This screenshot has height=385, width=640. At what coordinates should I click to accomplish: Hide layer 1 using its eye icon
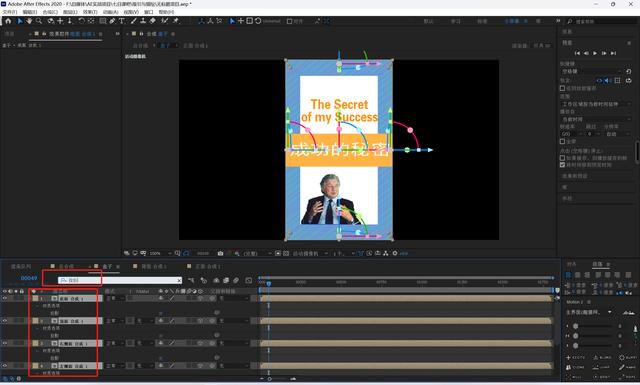pos(5,298)
